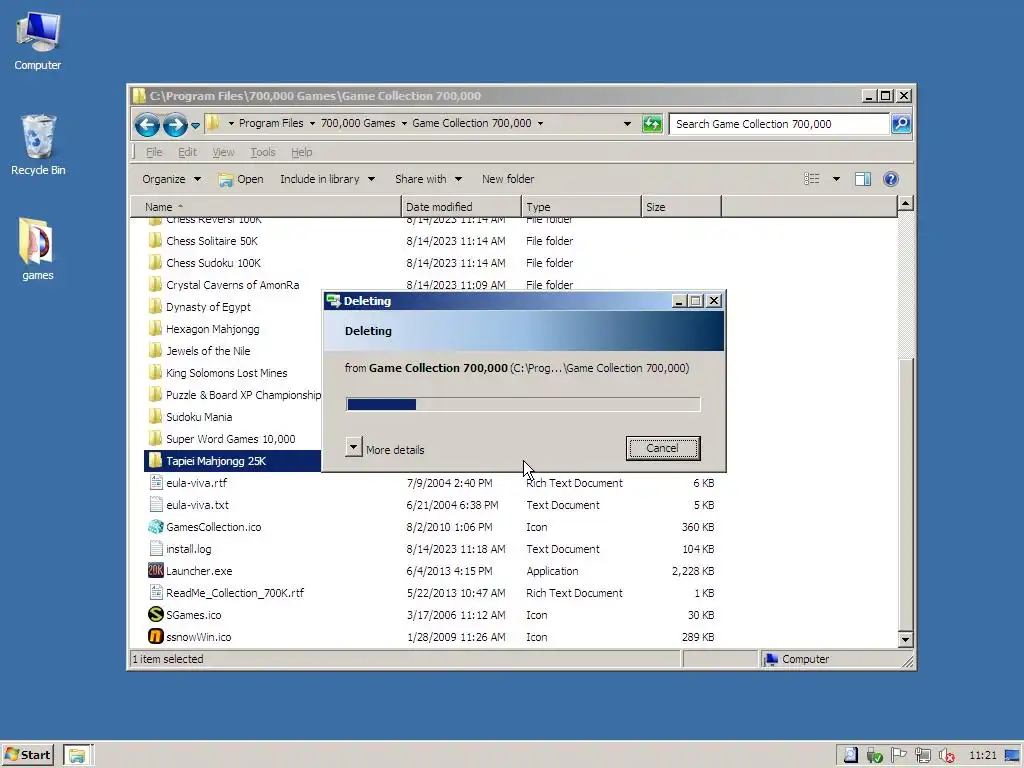Open the Tools menu

point(263,152)
